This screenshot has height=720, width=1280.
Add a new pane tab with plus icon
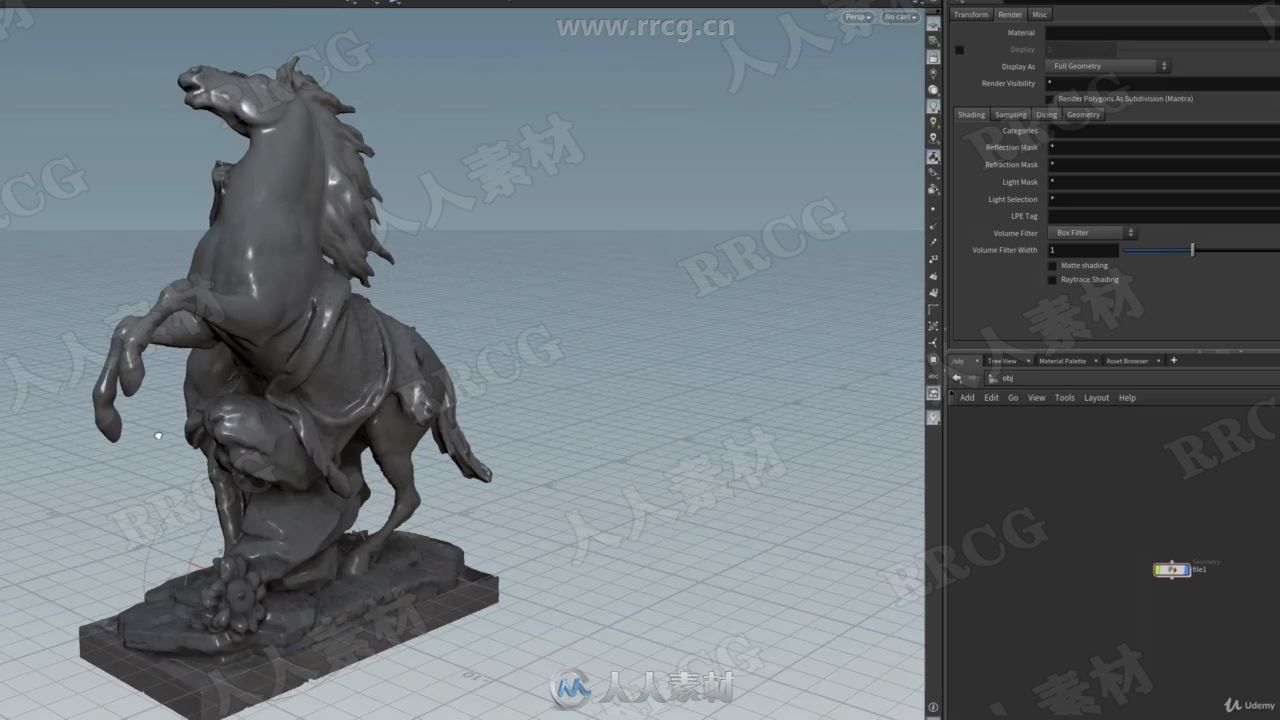point(1174,360)
